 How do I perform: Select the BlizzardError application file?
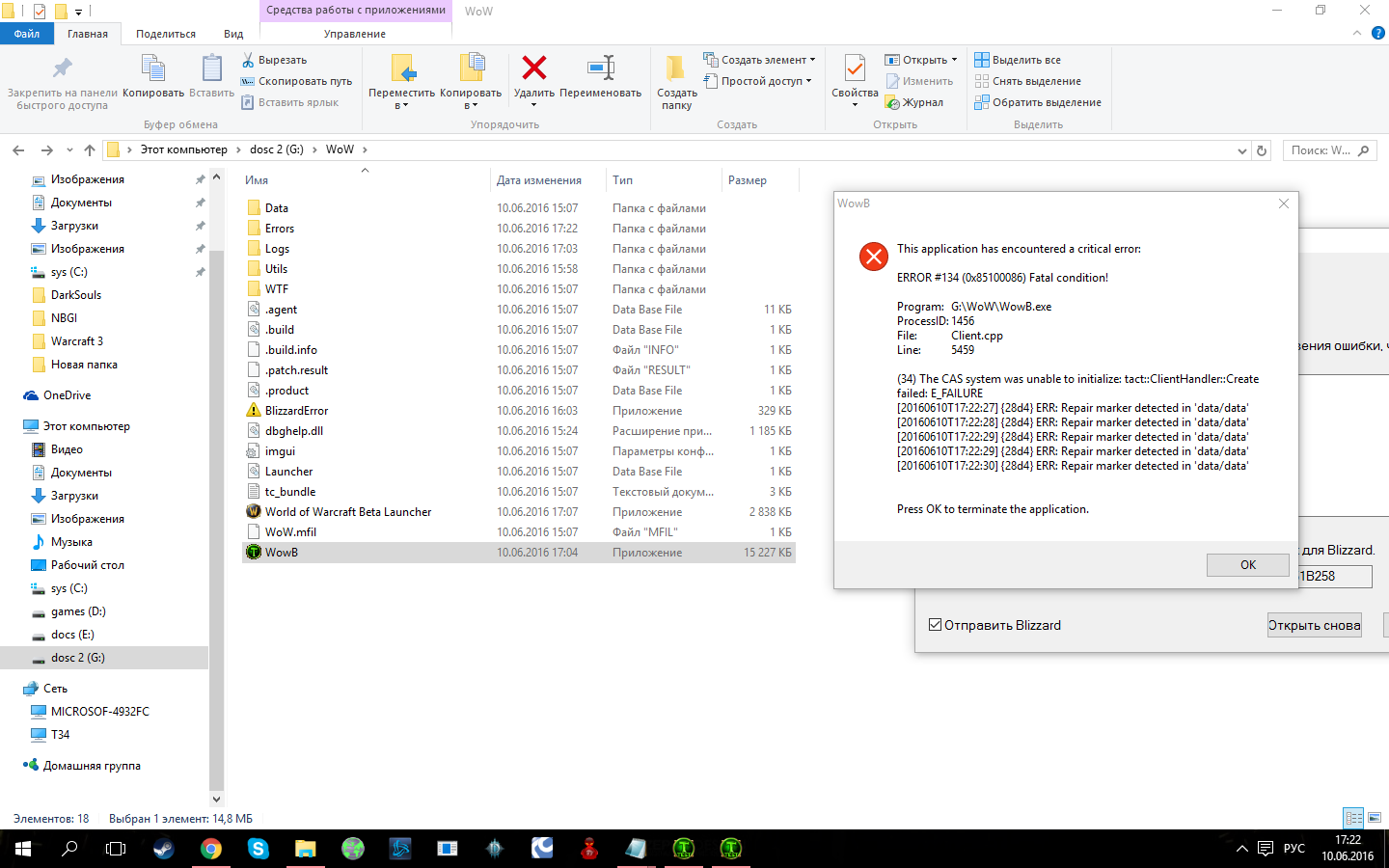[519, 411]
